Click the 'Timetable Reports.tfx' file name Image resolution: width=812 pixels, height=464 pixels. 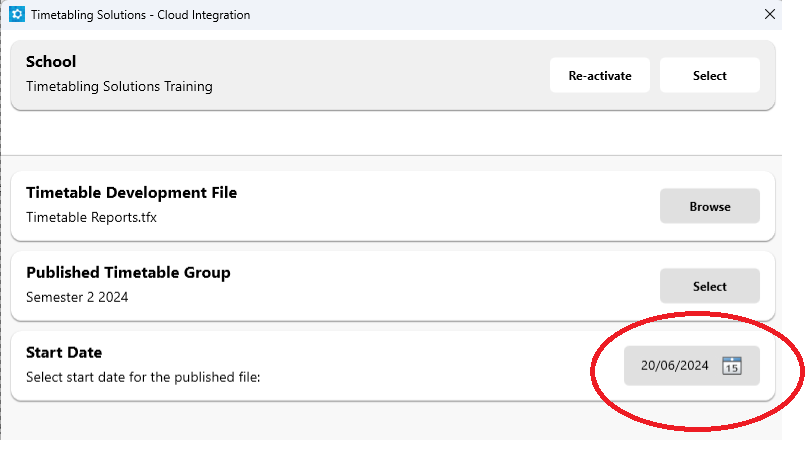click(91, 217)
